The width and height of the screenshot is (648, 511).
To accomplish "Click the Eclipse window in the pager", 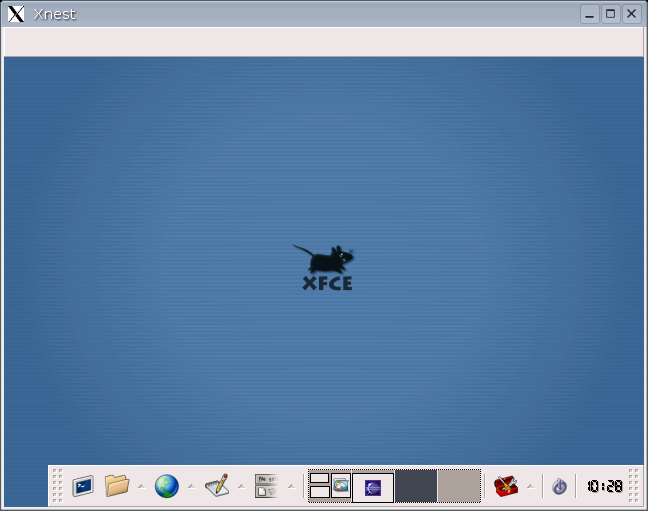I will click(x=373, y=488).
